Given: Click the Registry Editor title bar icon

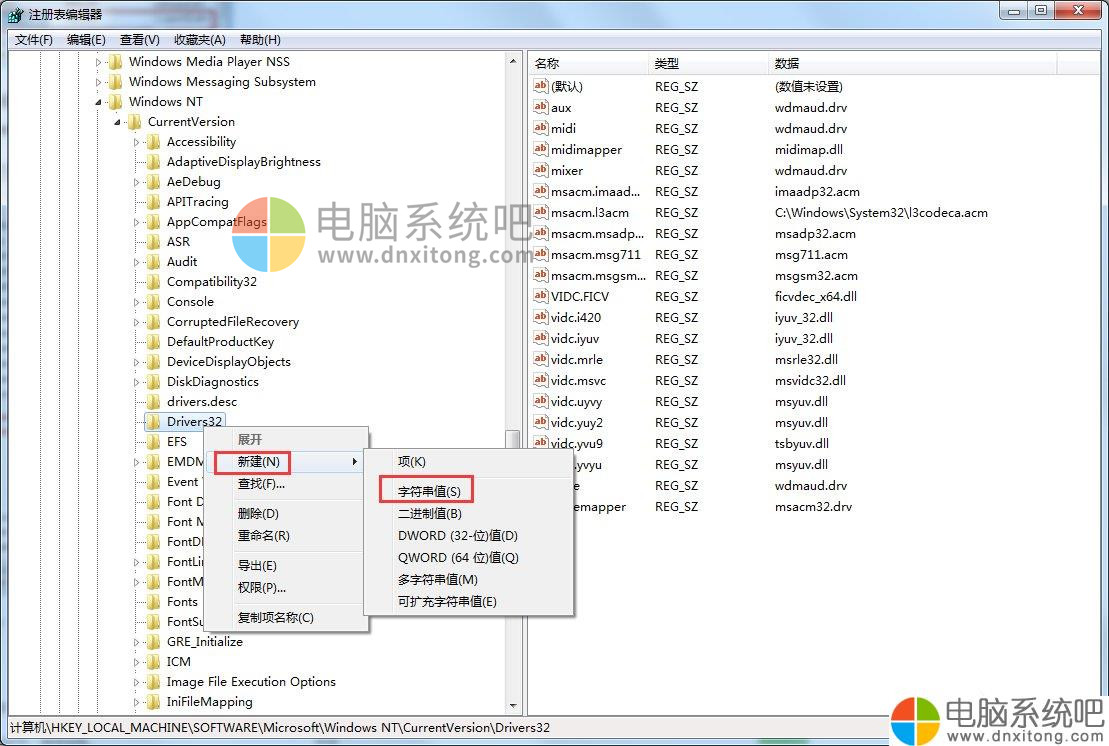Looking at the screenshot, I should pos(15,14).
